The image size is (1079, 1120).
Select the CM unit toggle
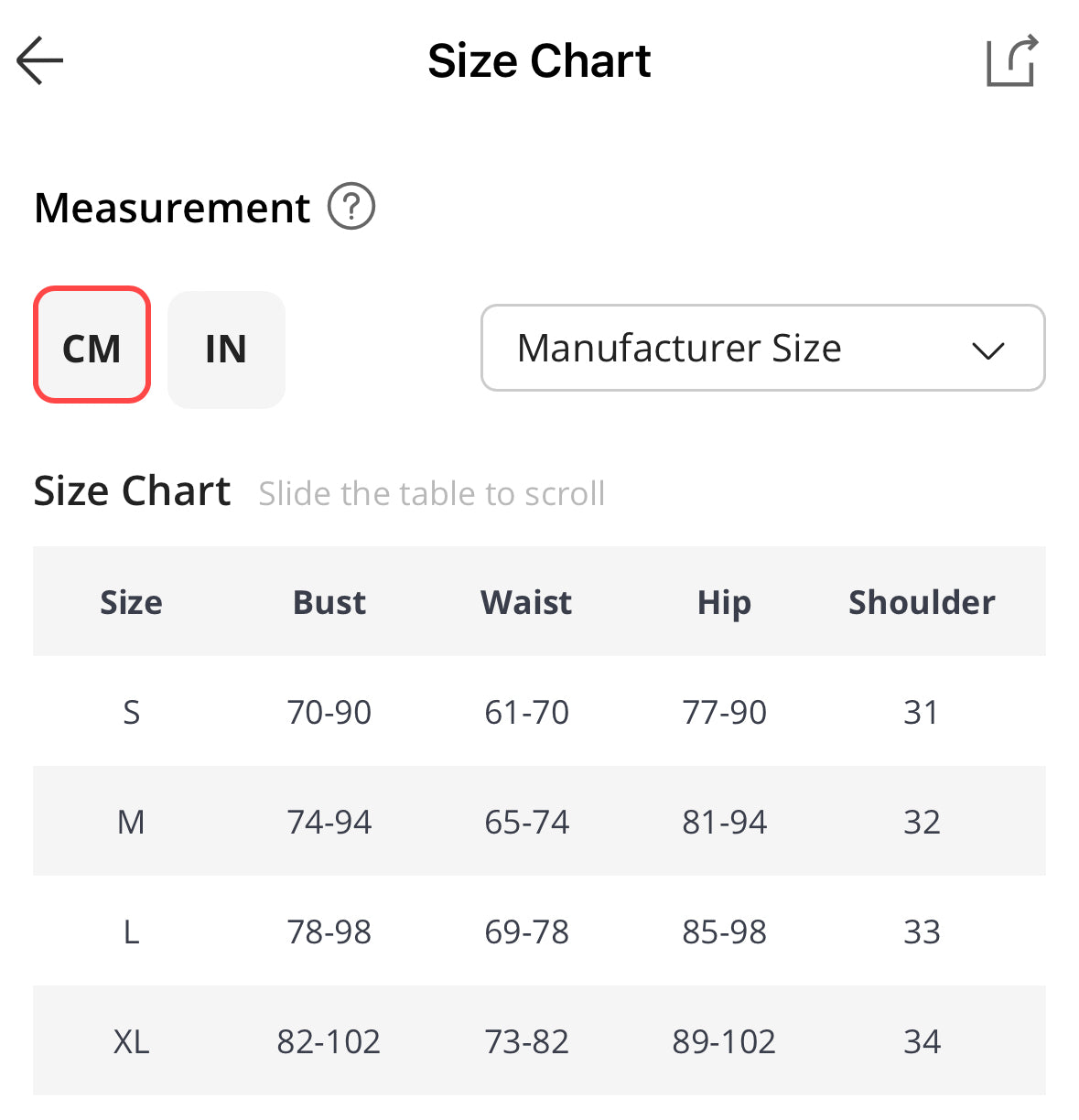pos(92,349)
